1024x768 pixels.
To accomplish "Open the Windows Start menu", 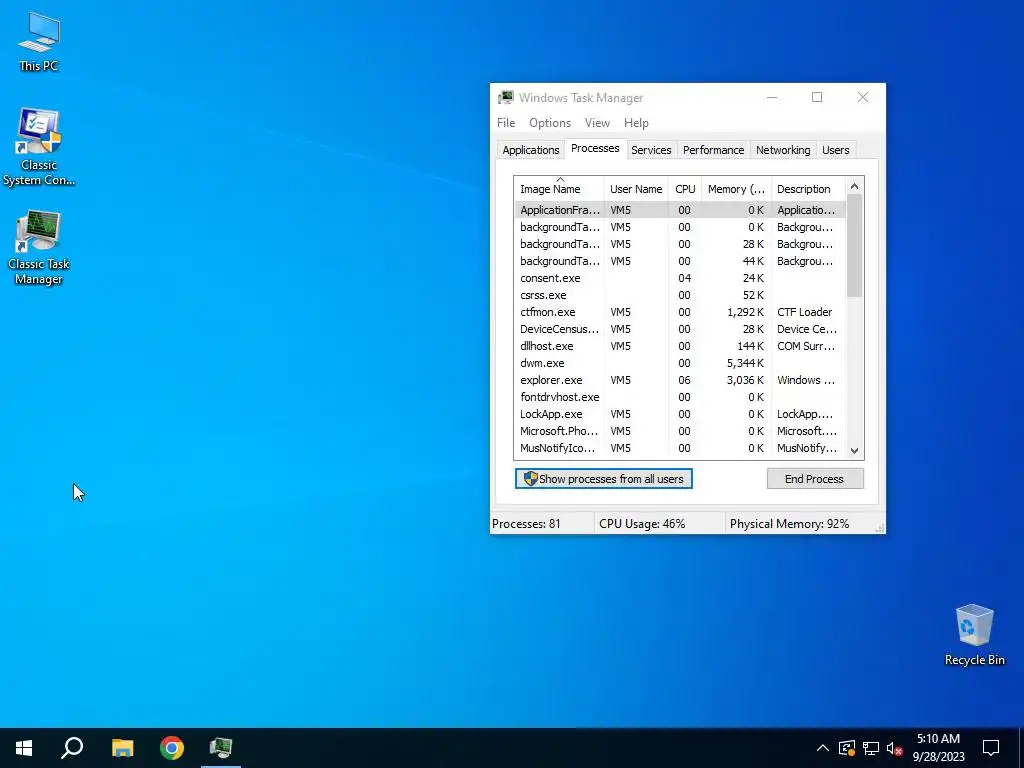I will point(24,748).
